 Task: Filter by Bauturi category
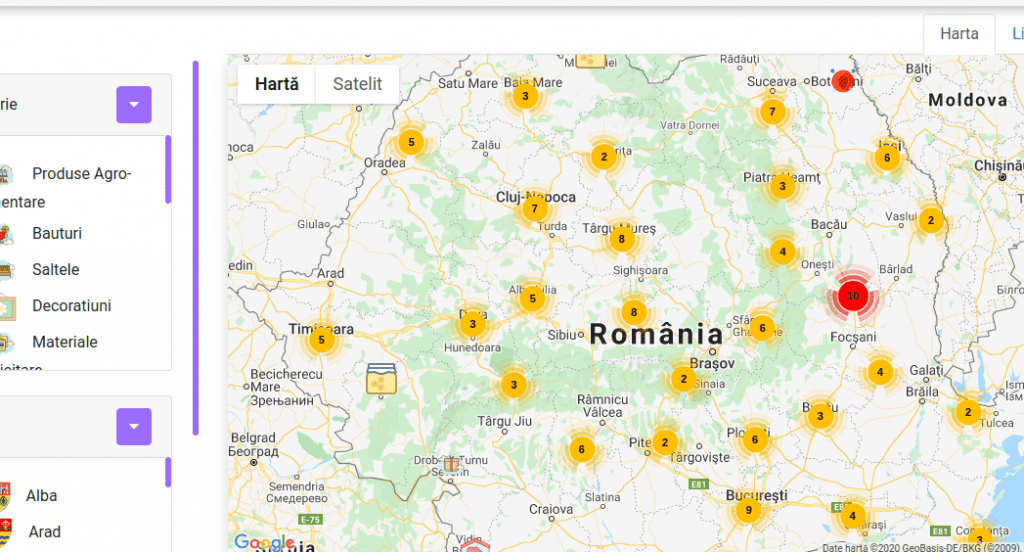tap(57, 233)
